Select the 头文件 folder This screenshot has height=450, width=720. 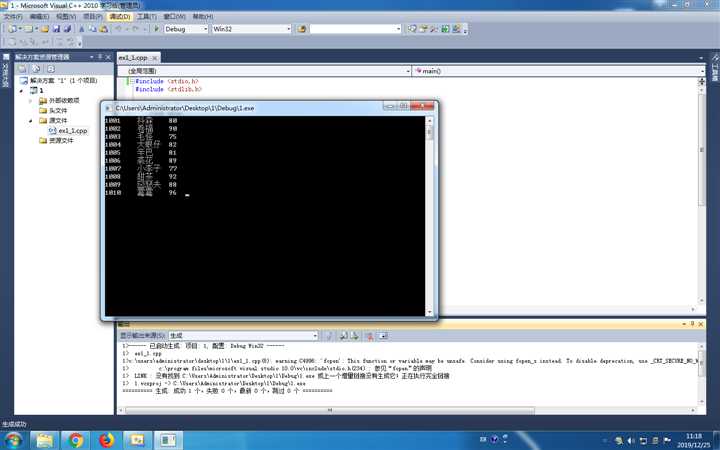pyautogui.click(x=58, y=111)
